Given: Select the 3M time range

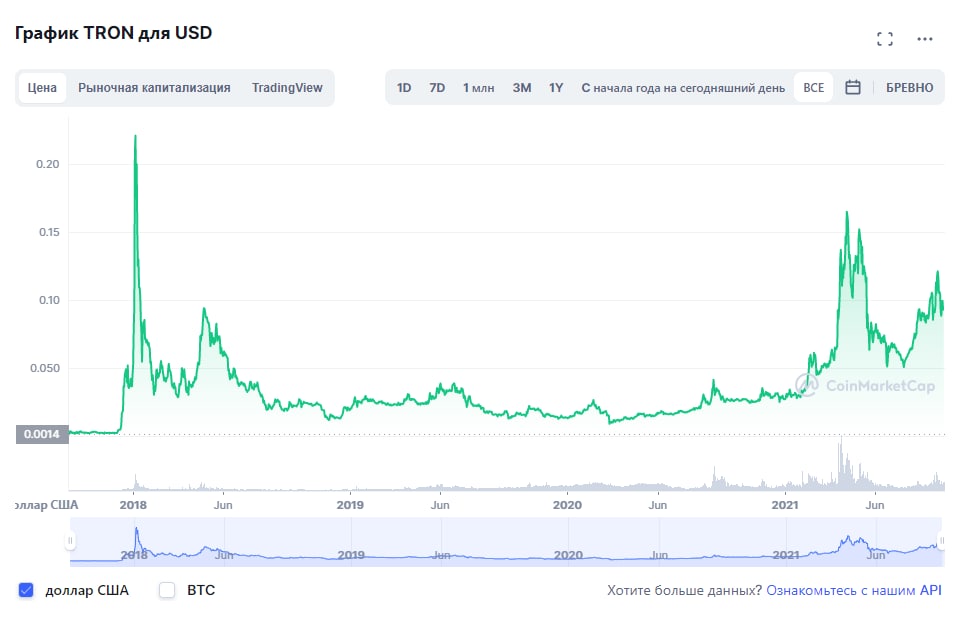Looking at the screenshot, I should (521, 88).
